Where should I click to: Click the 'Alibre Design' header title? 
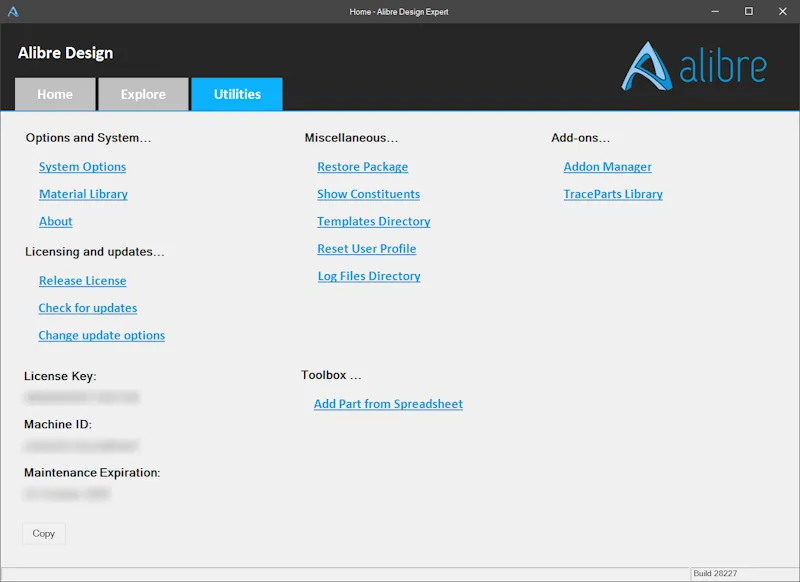65,53
